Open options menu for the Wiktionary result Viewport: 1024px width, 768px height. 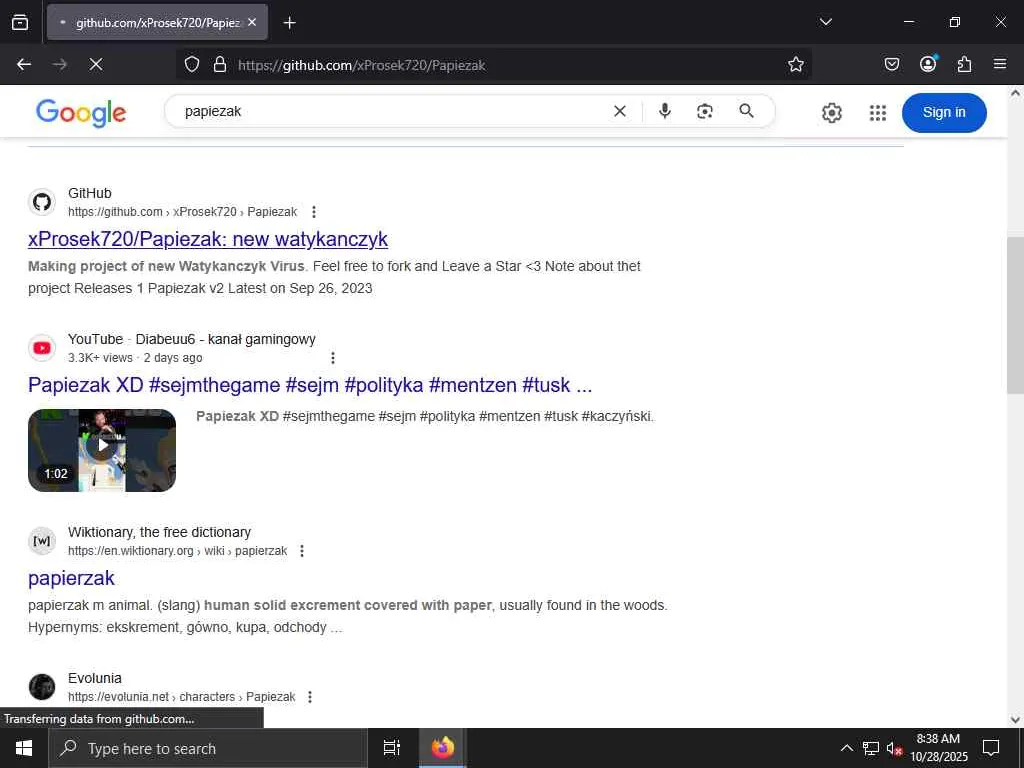point(302,551)
